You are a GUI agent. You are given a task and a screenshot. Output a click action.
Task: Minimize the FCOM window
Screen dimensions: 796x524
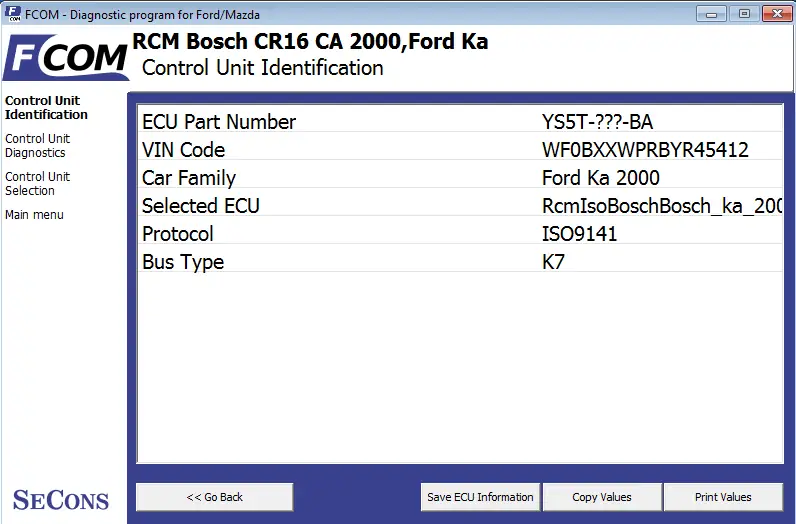pyautogui.click(x=711, y=14)
